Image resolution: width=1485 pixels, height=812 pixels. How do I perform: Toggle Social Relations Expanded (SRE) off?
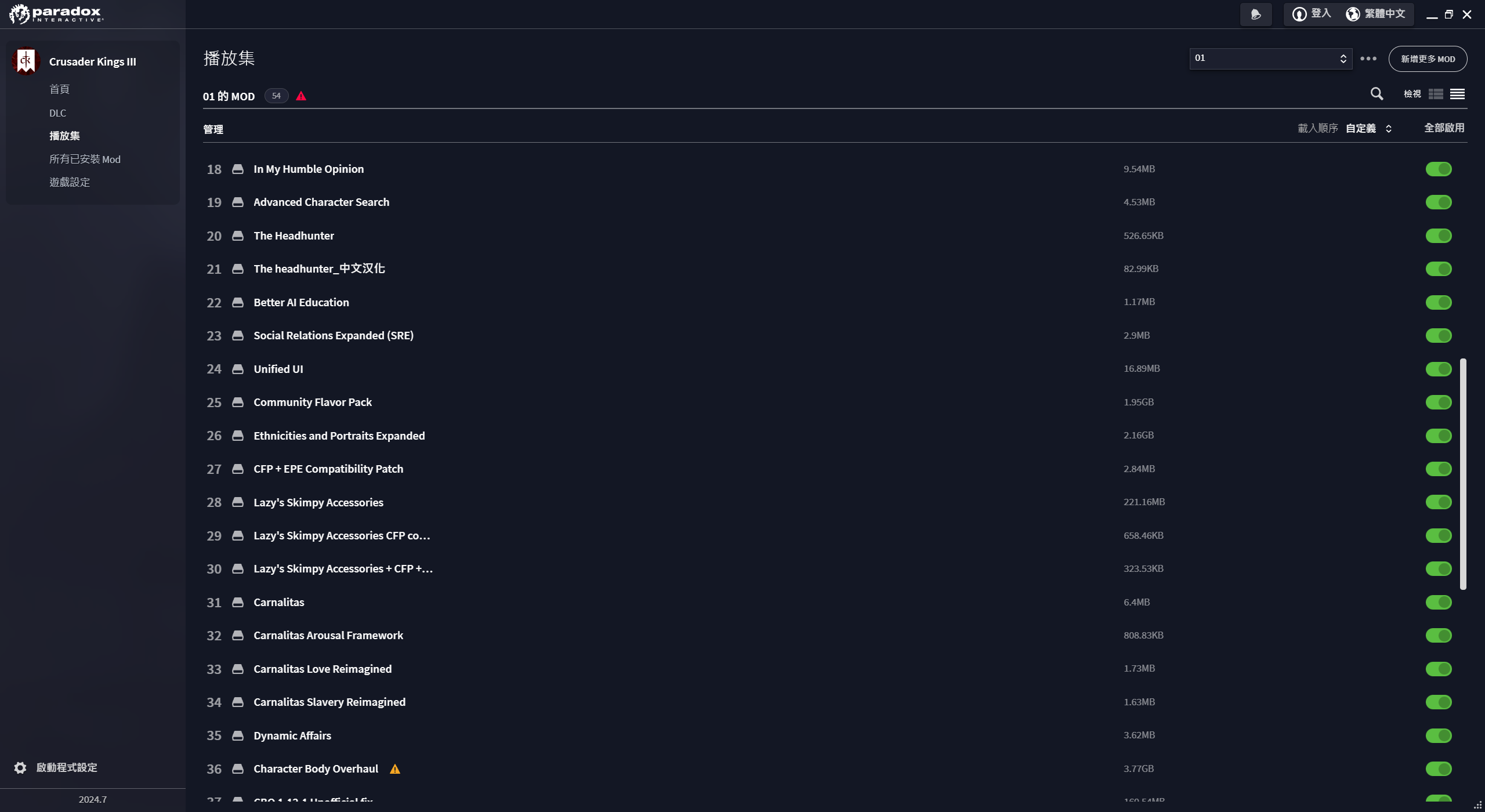1439,336
